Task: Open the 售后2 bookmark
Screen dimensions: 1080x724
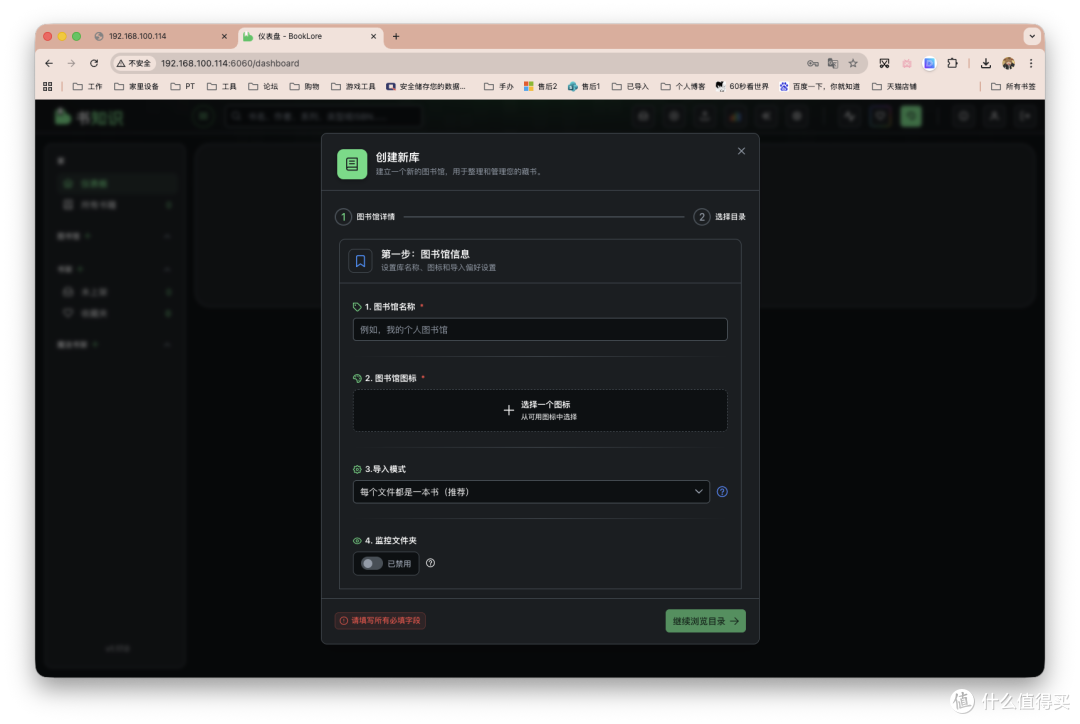Action: click(541, 87)
